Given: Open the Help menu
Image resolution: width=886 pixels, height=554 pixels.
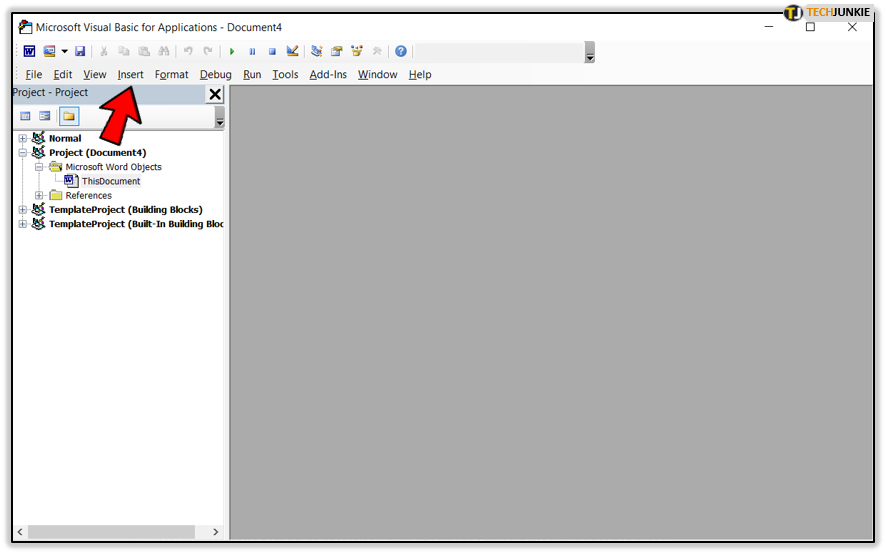Looking at the screenshot, I should tap(420, 75).
